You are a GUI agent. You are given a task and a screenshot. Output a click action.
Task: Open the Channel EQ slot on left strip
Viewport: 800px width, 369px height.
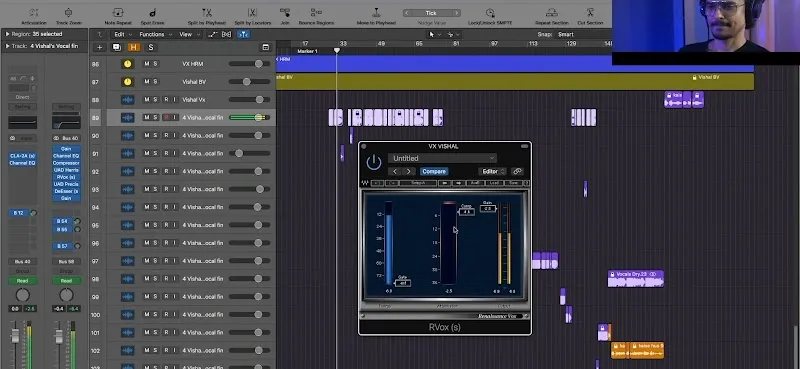pos(22,163)
